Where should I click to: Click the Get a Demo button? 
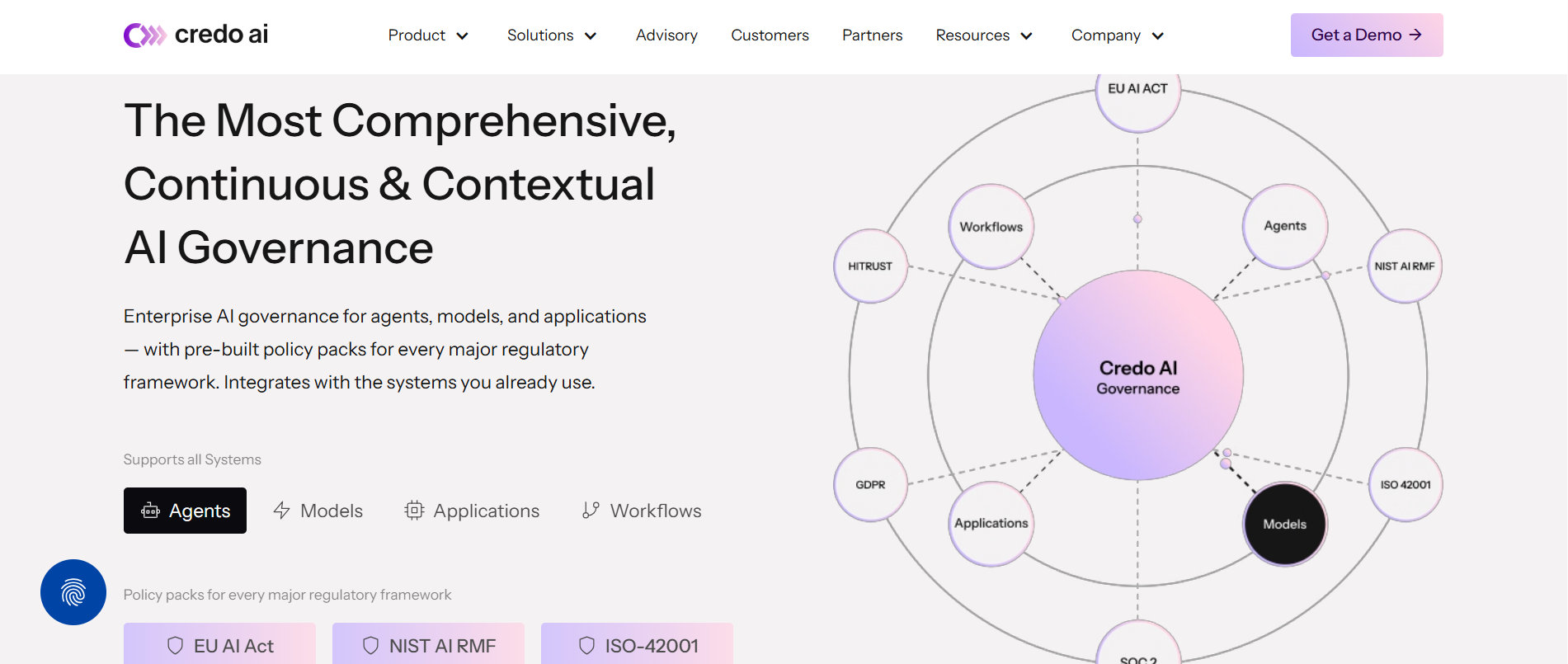(1367, 35)
